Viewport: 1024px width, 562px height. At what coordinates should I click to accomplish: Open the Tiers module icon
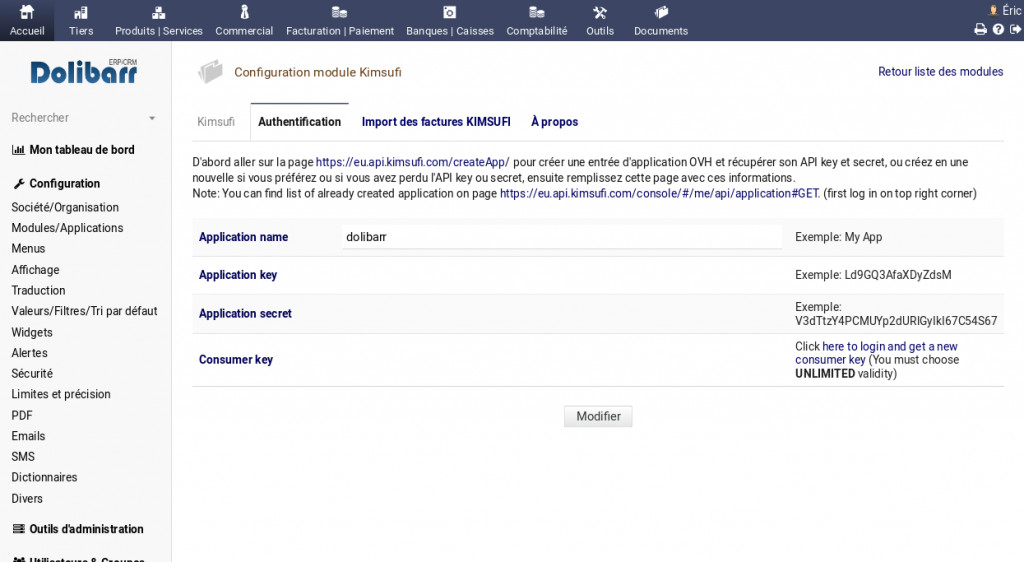[x=81, y=13]
